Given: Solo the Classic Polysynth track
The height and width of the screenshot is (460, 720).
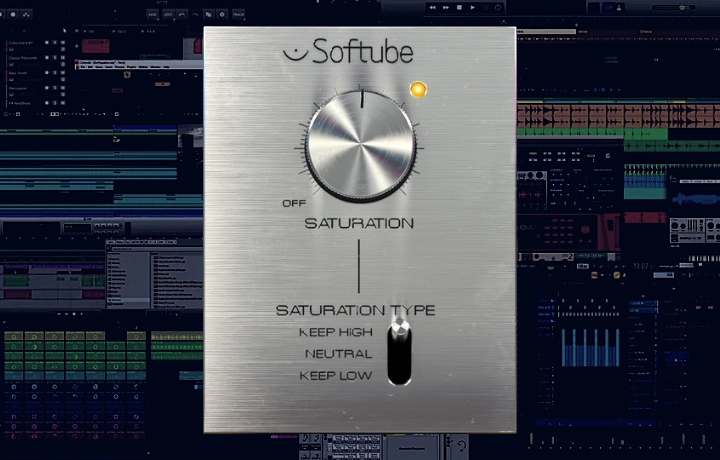Looking at the screenshot, I should click(x=55, y=58).
